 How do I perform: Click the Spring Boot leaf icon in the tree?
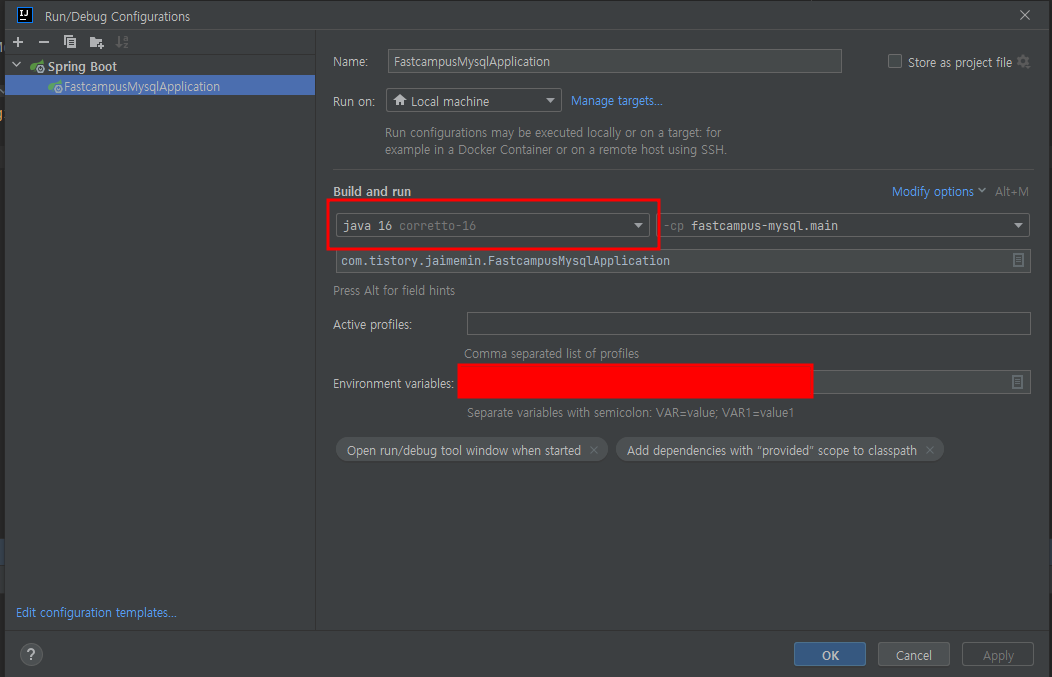[37, 66]
